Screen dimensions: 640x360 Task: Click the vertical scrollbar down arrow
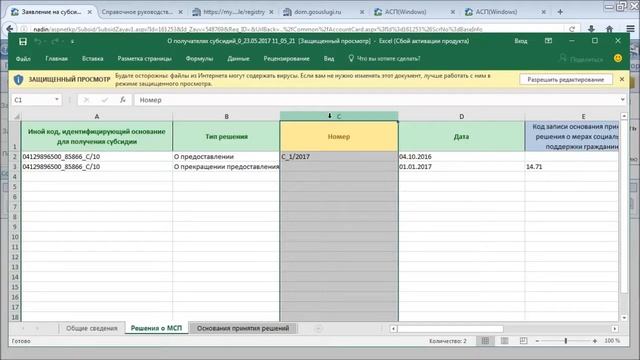click(624, 318)
